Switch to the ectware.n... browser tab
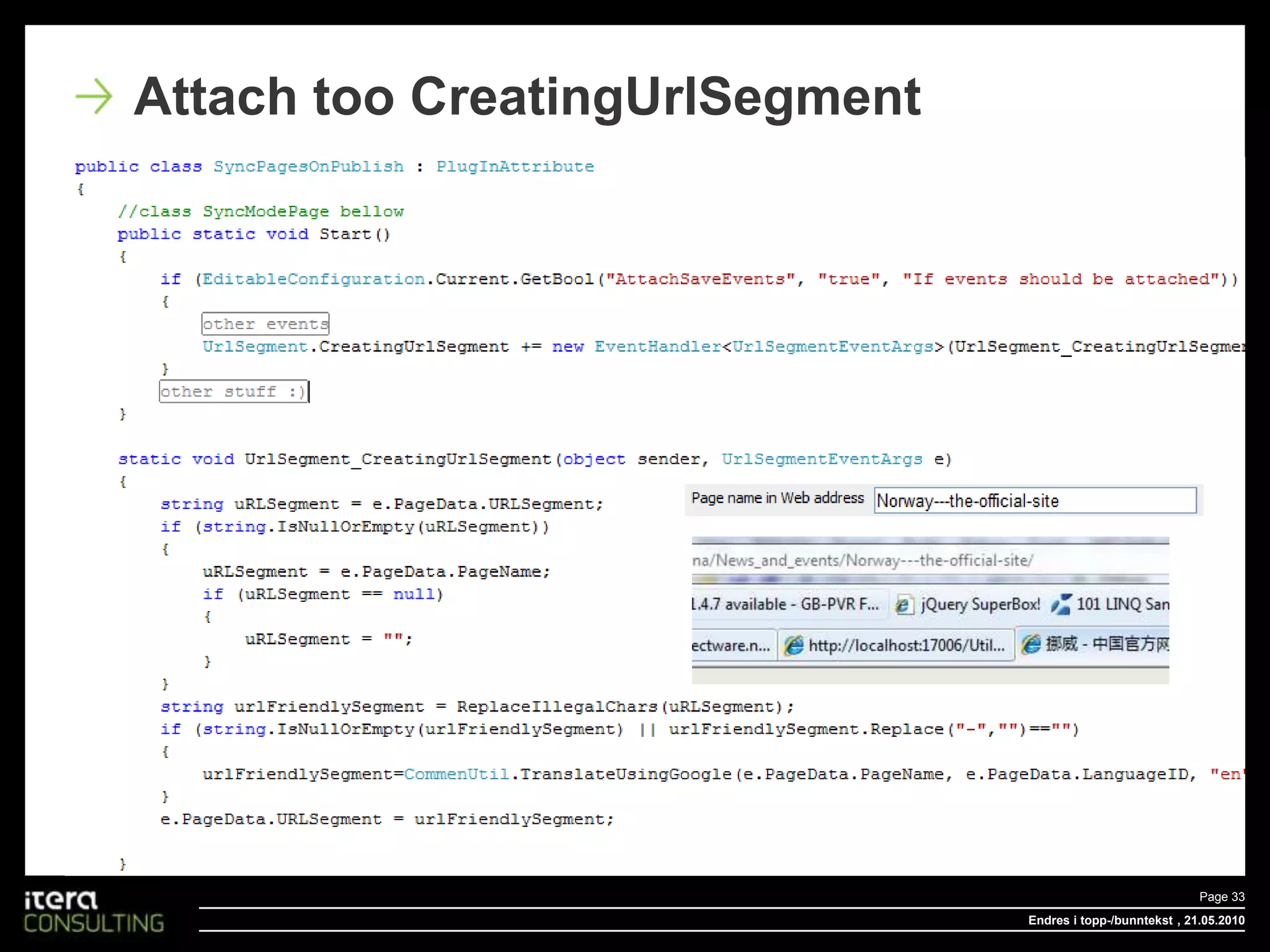1270x952 pixels. pos(732,645)
